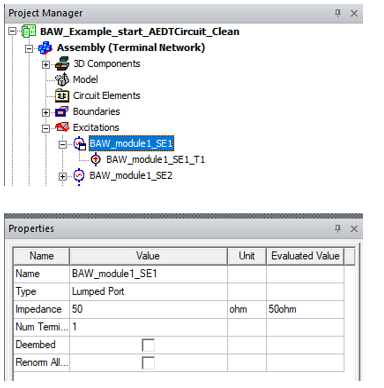384x388 pixels.
Task: Click the 50ohm evaluated value cell
Action: (305, 309)
